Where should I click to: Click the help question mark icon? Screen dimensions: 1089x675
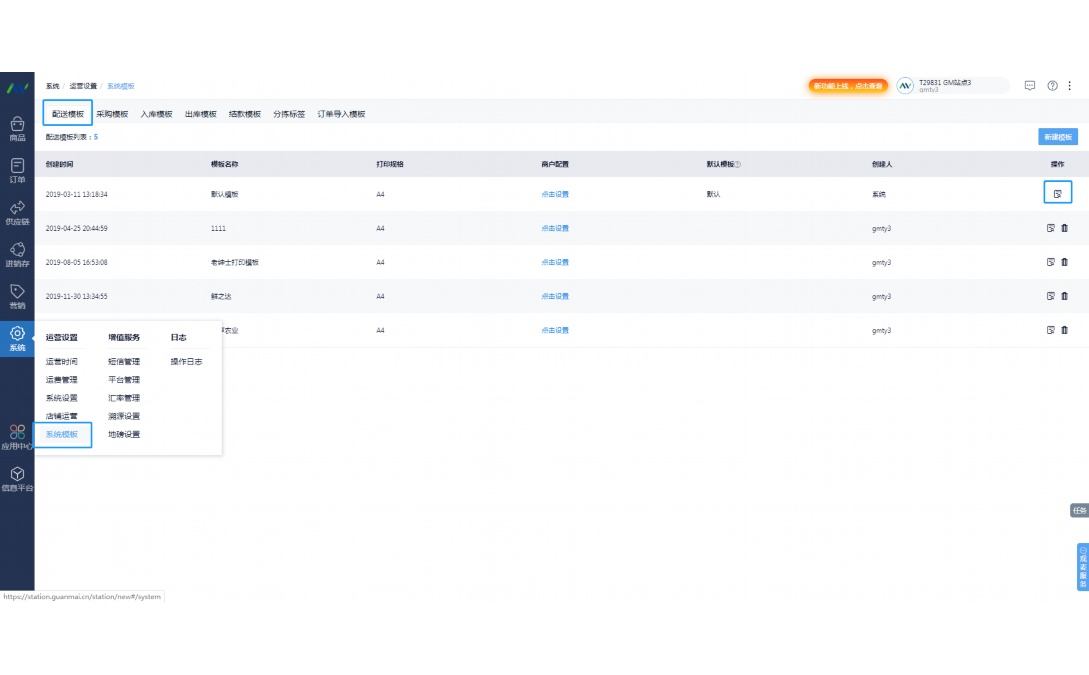click(1052, 86)
